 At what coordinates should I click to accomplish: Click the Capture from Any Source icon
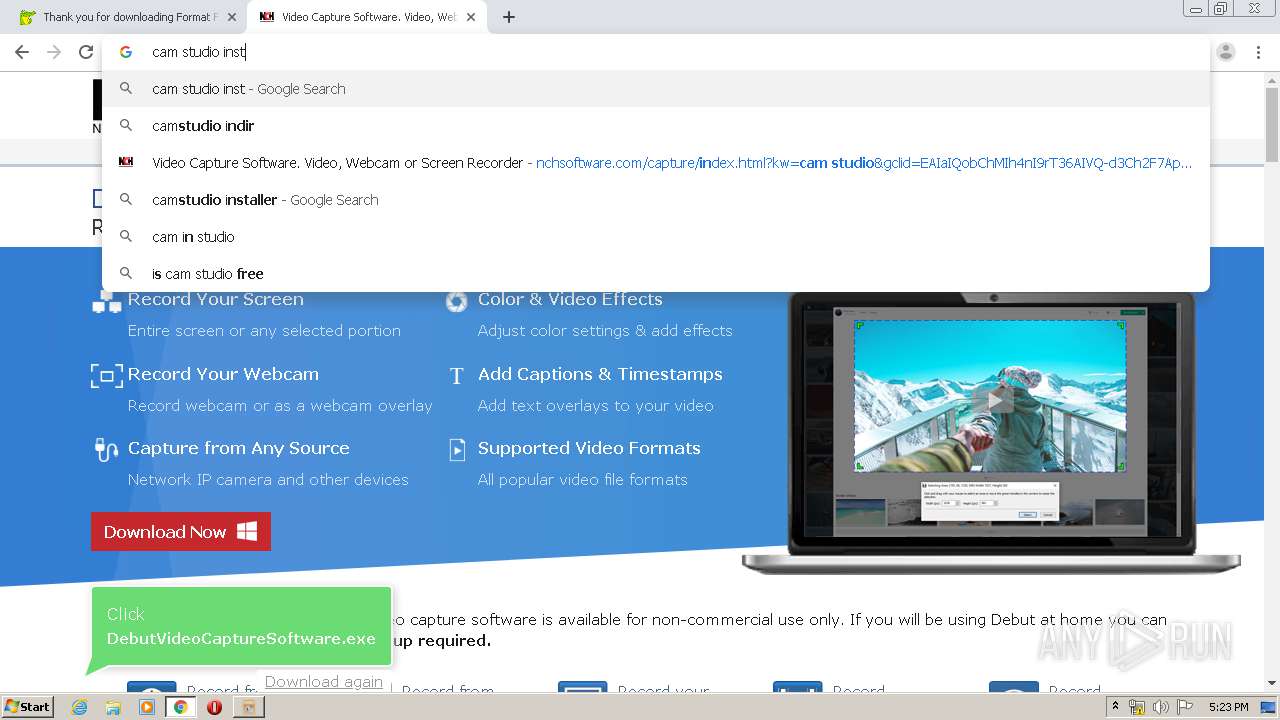[106, 449]
